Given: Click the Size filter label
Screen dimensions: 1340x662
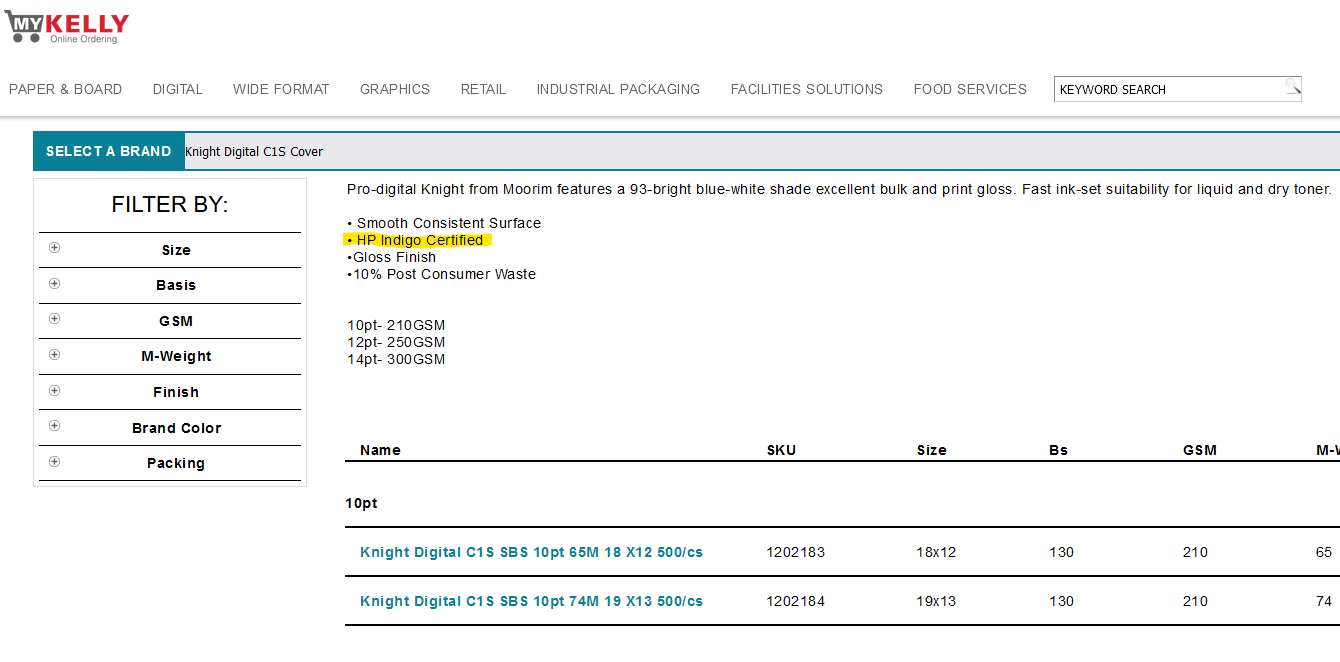Looking at the screenshot, I should 176,250.
